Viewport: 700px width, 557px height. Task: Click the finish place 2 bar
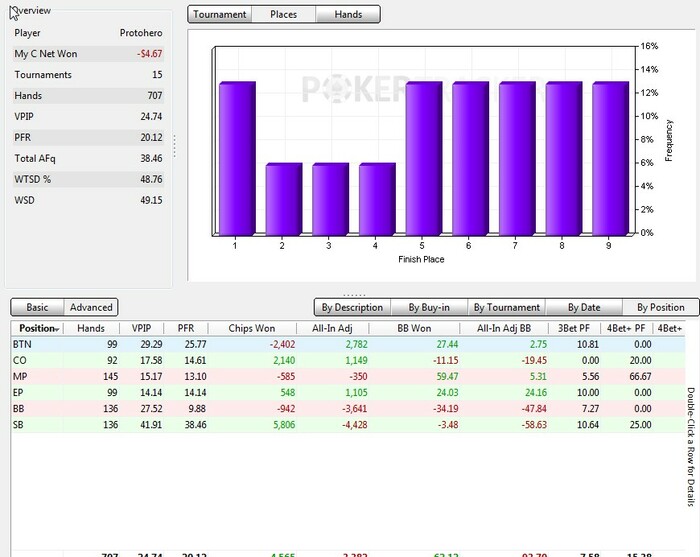coord(284,199)
